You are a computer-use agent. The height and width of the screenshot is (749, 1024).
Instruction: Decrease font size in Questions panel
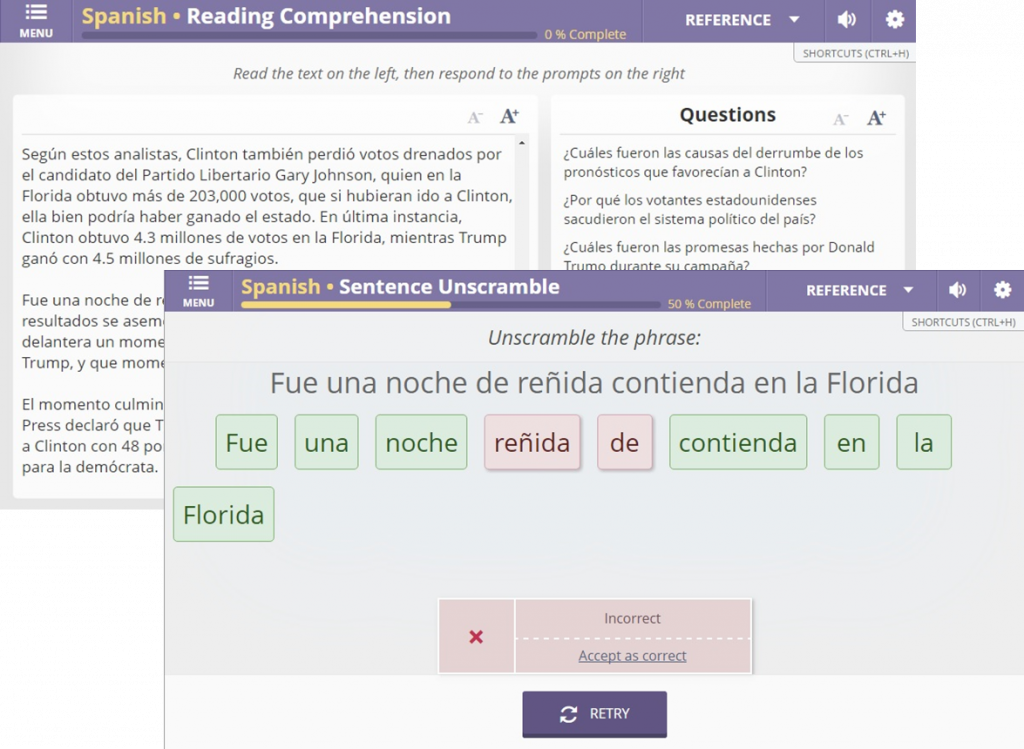841,119
